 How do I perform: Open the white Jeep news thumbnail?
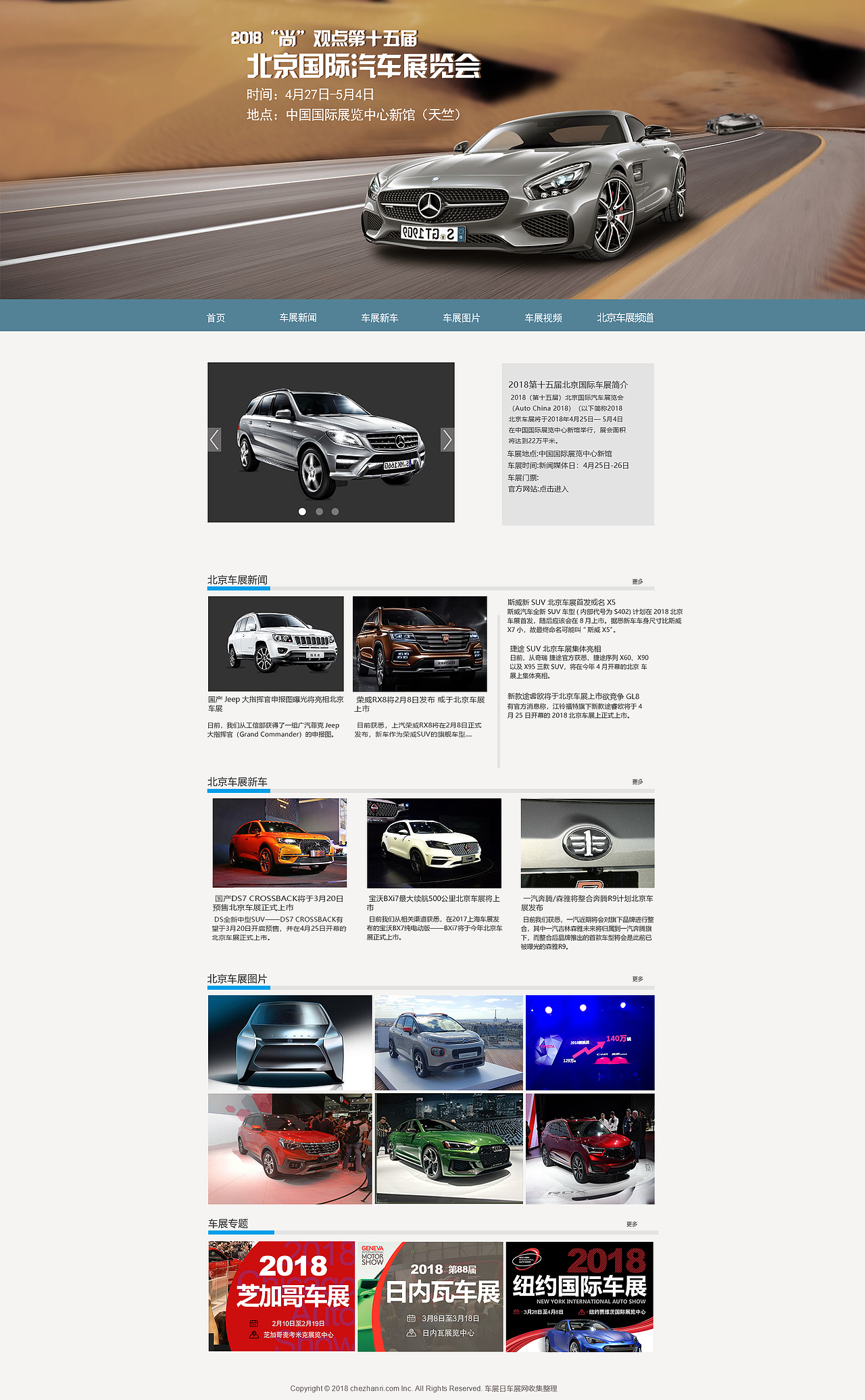pos(276,644)
